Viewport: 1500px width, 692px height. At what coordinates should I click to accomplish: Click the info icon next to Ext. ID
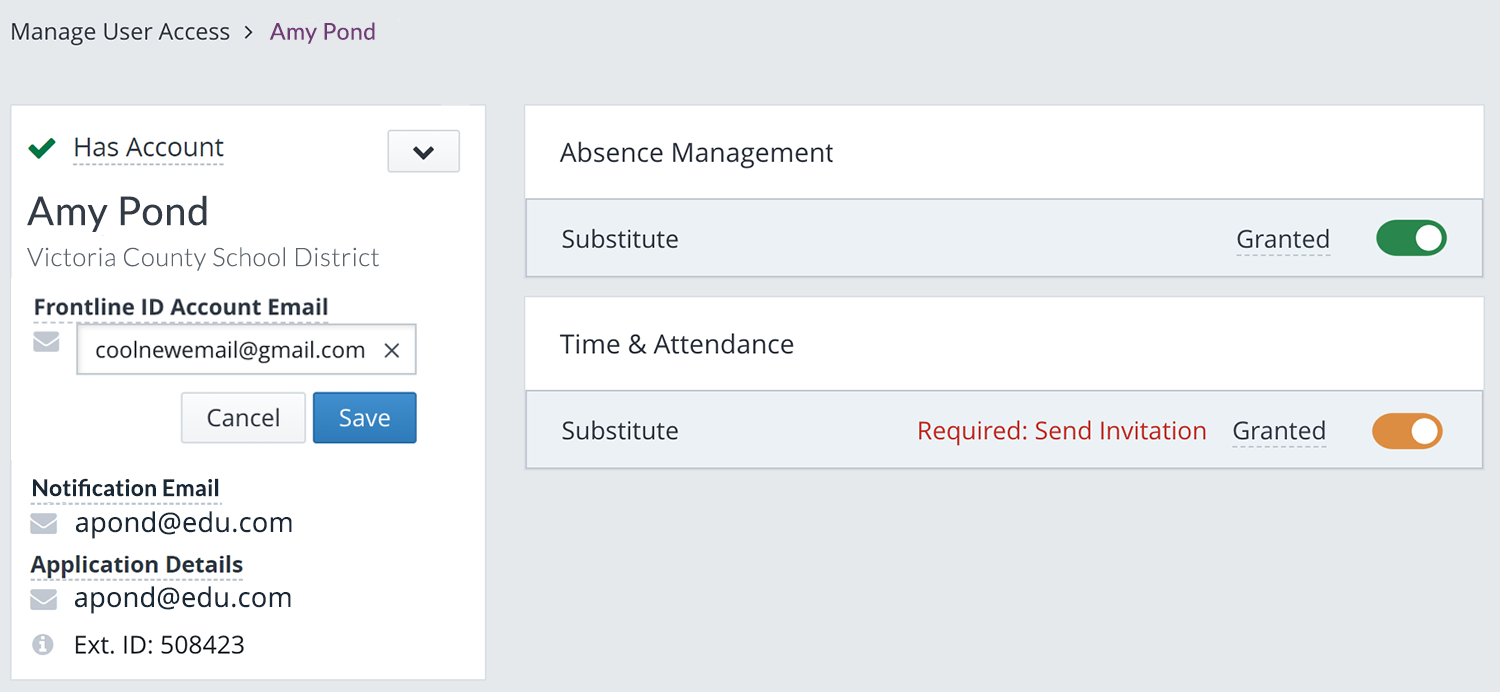click(43, 645)
